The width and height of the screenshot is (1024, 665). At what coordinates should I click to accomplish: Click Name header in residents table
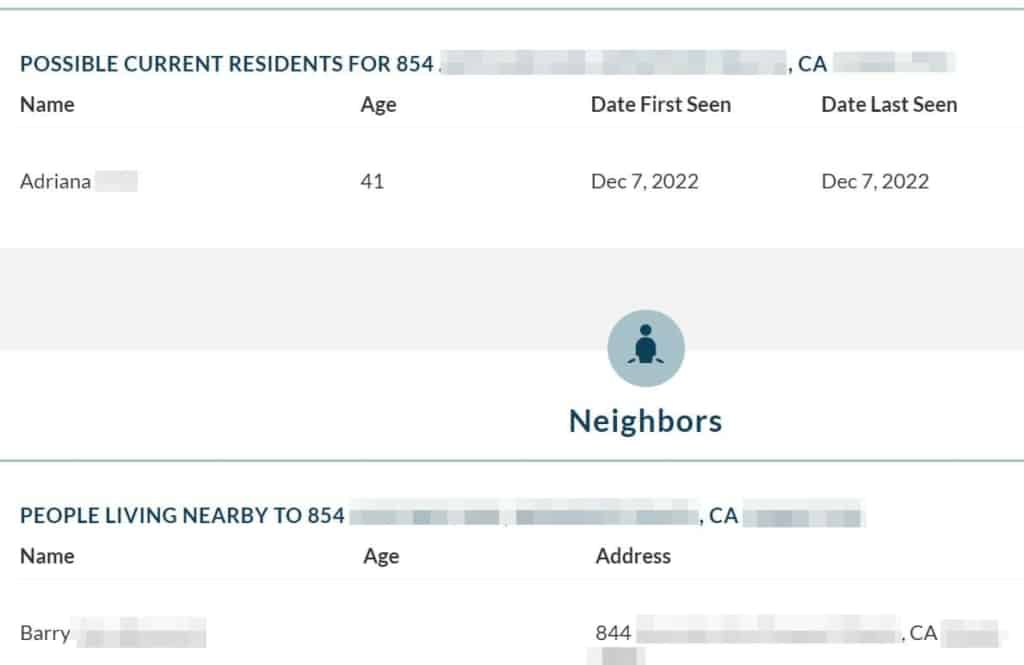point(47,105)
